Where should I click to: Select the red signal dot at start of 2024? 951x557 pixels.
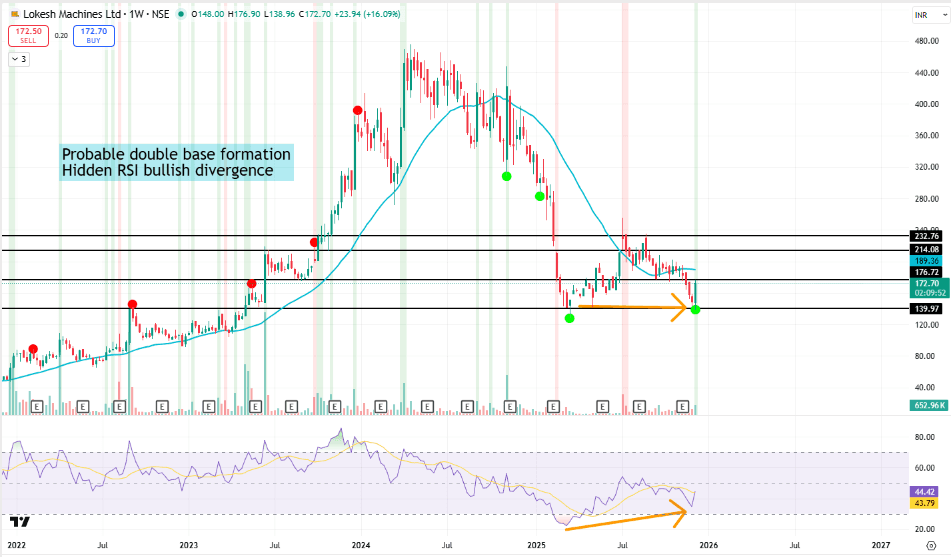(358, 110)
